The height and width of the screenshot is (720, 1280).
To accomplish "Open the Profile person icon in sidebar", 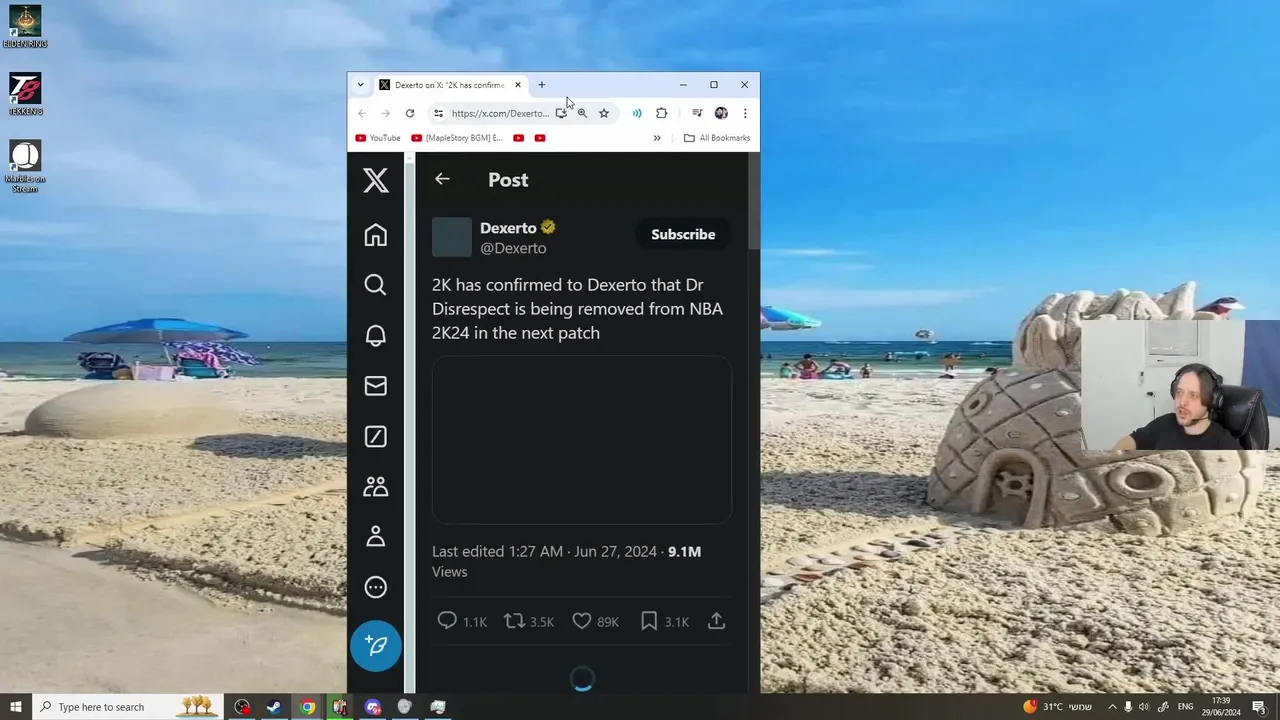I will pyautogui.click(x=375, y=537).
